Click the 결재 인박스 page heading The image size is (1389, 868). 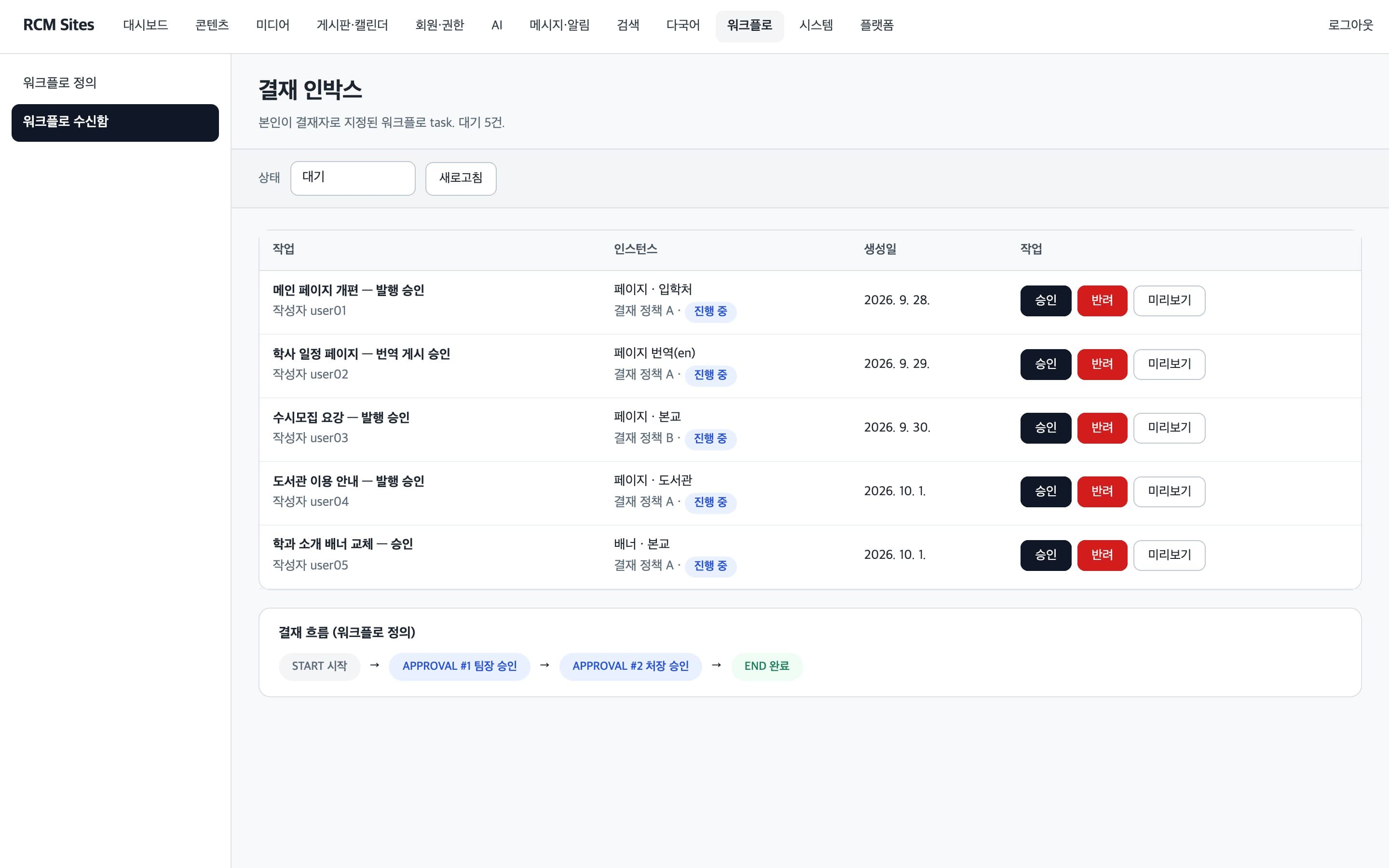point(310,90)
